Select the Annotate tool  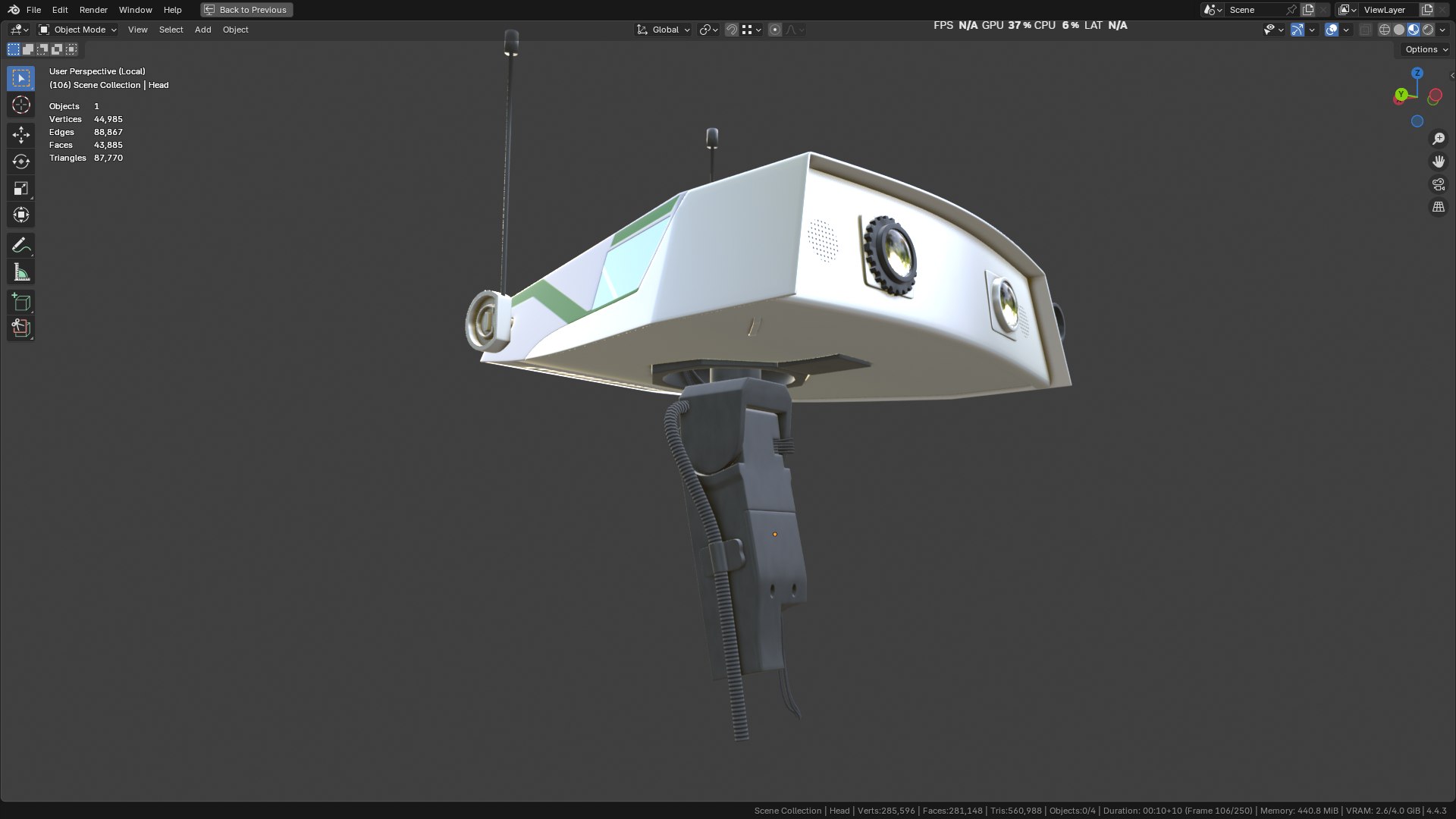click(21, 245)
